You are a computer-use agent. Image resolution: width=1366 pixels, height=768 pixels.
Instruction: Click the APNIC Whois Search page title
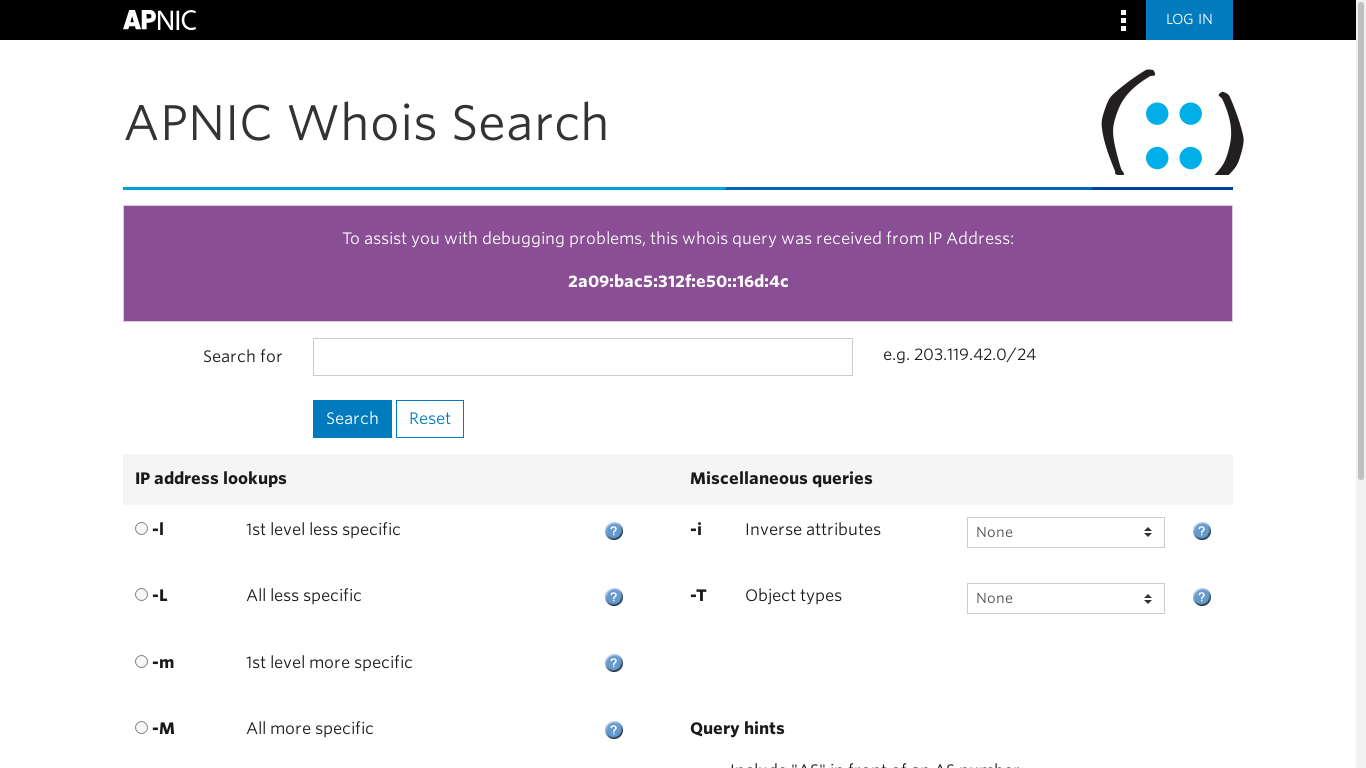click(x=366, y=123)
